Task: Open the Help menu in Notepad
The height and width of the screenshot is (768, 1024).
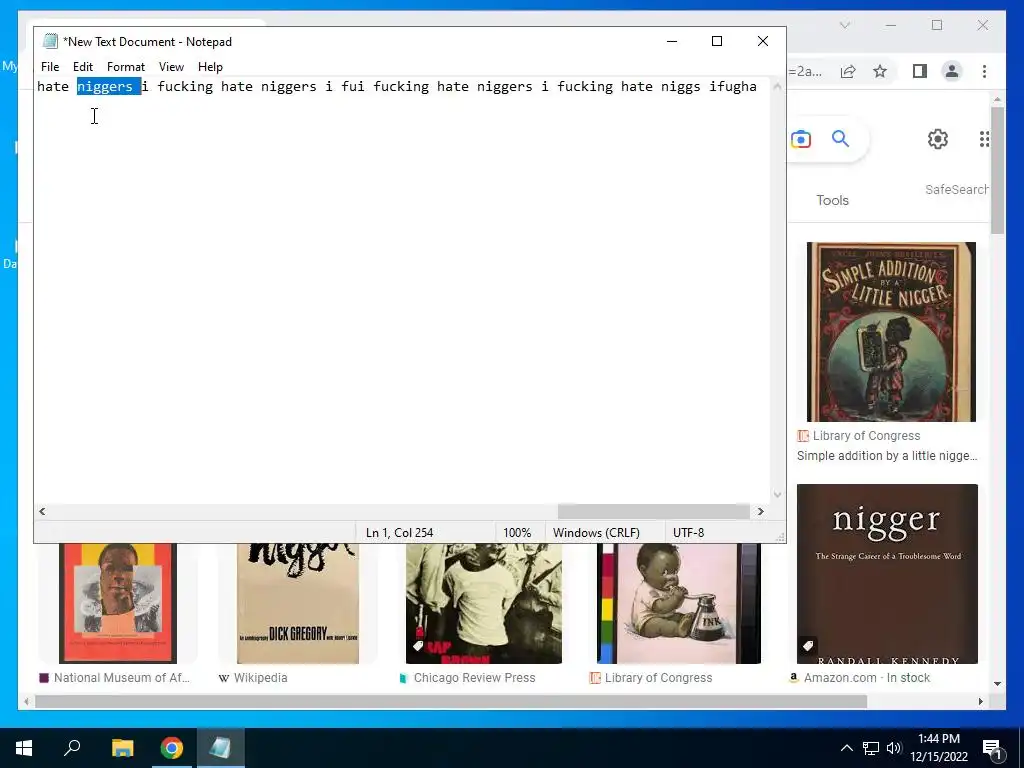Action: [x=210, y=67]
